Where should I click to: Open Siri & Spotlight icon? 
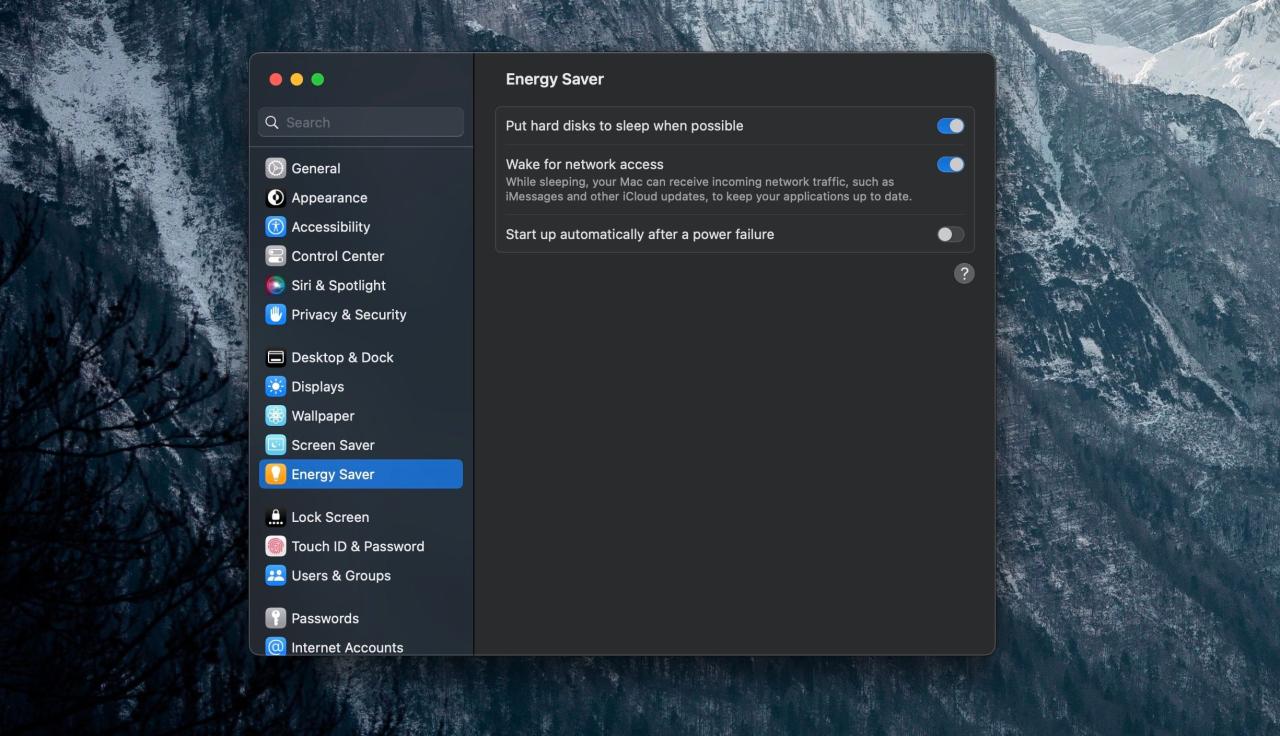275,284
